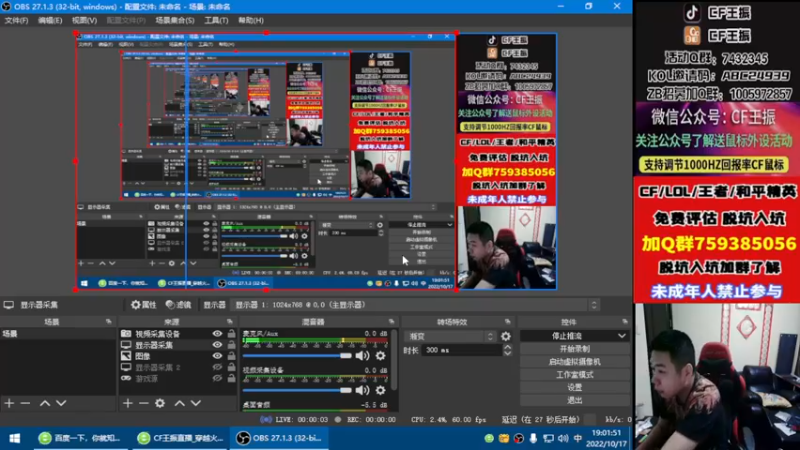Move scene down with the down arrow in 场景 panel
The width and height of the screenshot is (800, 450).
pos(61,403)
